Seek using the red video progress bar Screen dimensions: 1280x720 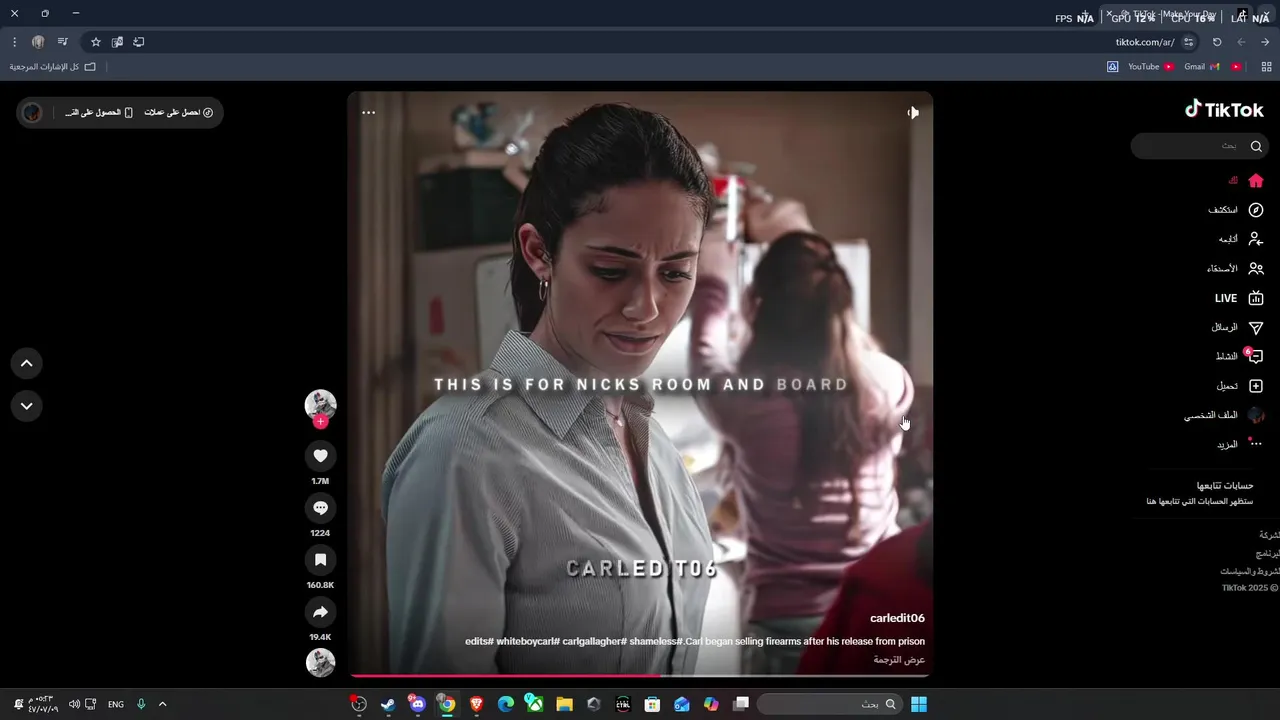[640, 676]
